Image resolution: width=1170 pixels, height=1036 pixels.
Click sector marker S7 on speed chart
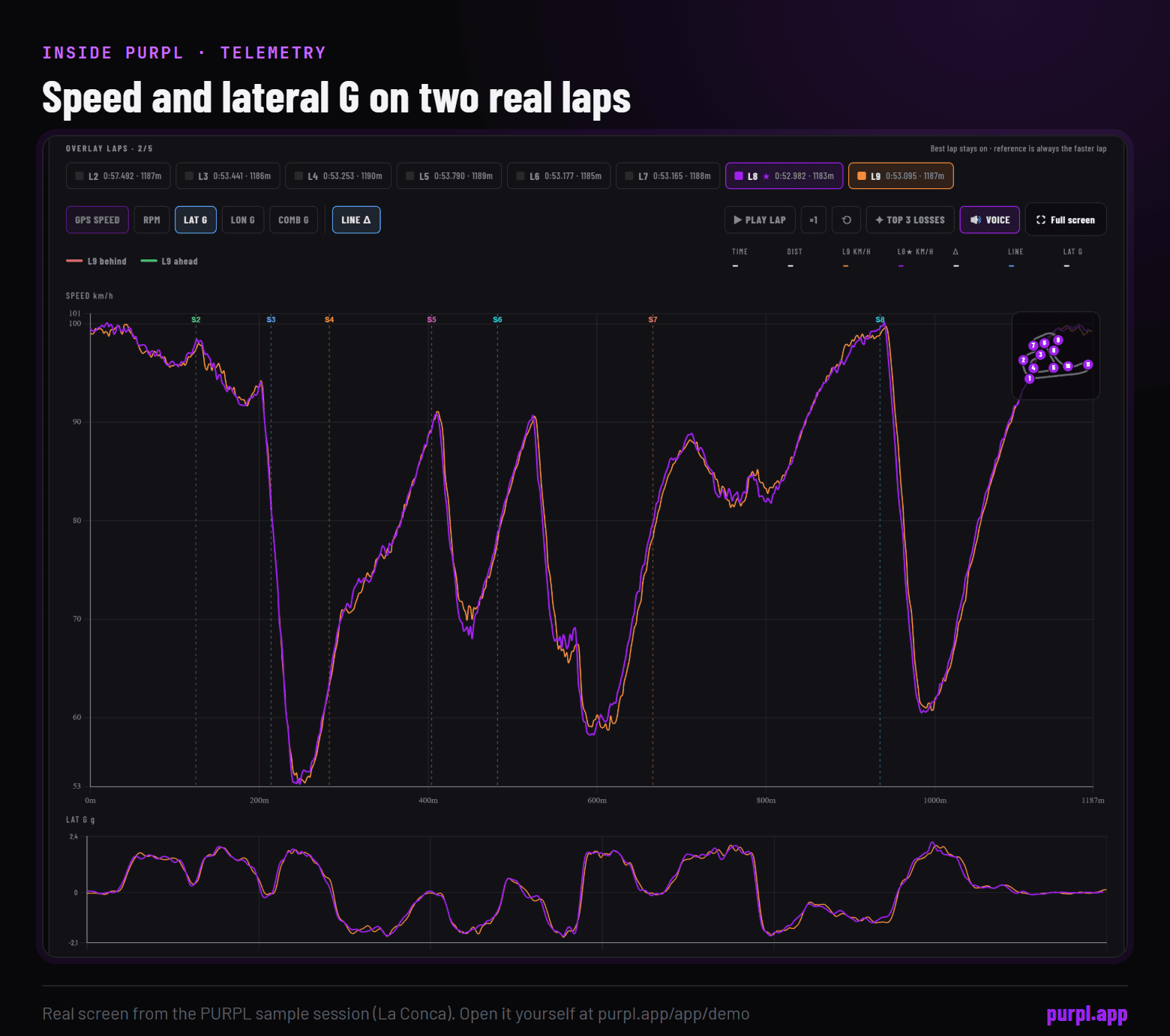point(652,319)
